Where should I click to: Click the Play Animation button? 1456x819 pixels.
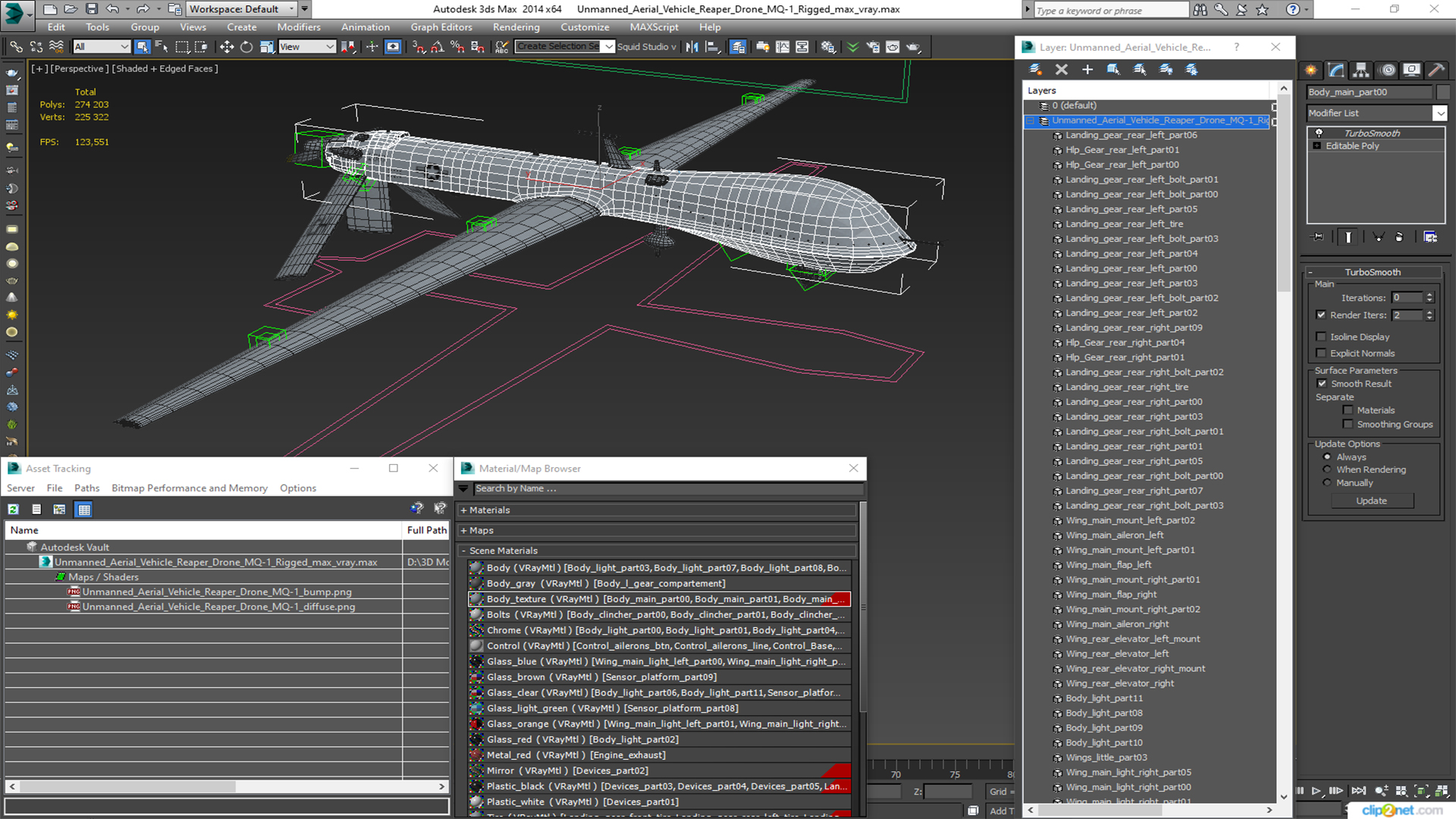(x=1316, y=791)
